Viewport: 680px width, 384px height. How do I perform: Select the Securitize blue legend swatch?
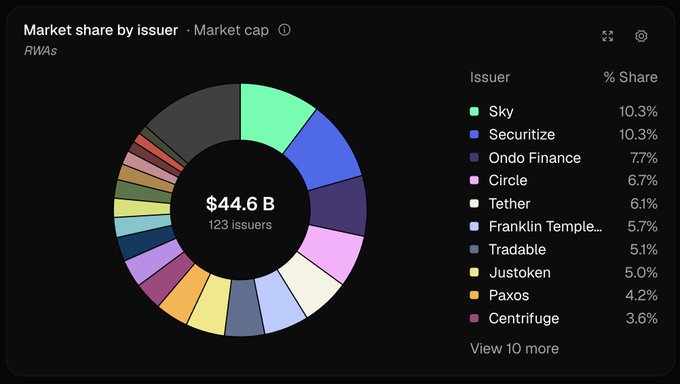[x=474, y=135]
